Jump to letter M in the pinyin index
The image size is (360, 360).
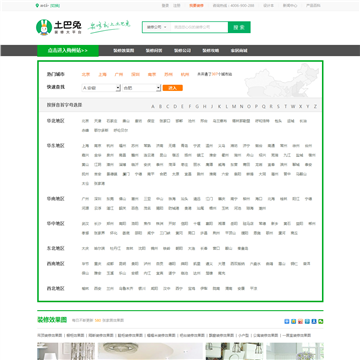(234, 107)
